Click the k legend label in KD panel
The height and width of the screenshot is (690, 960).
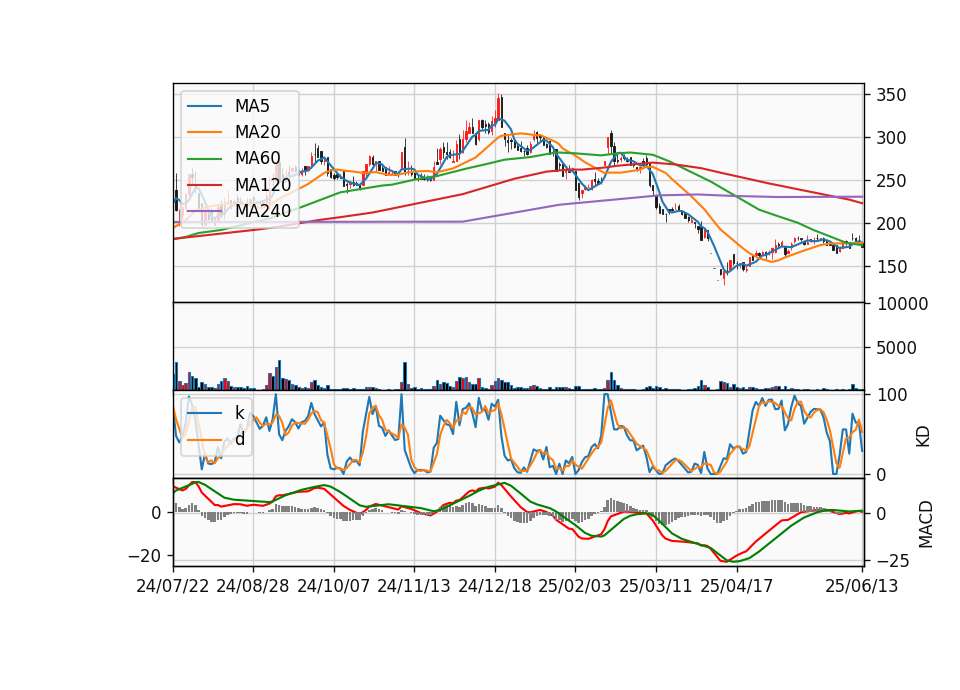(x=239, y=412)
